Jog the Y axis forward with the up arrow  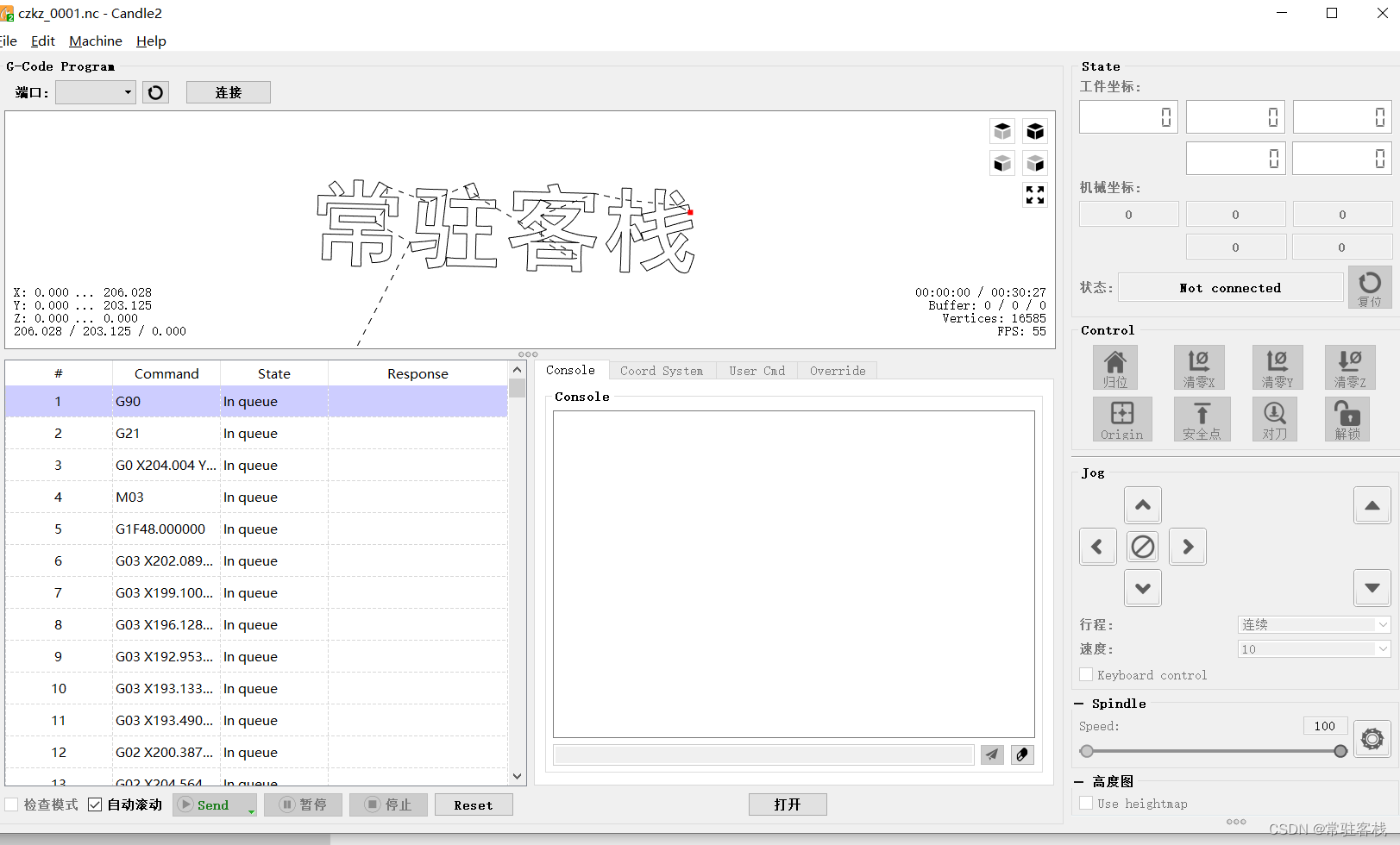[1143, 505]
